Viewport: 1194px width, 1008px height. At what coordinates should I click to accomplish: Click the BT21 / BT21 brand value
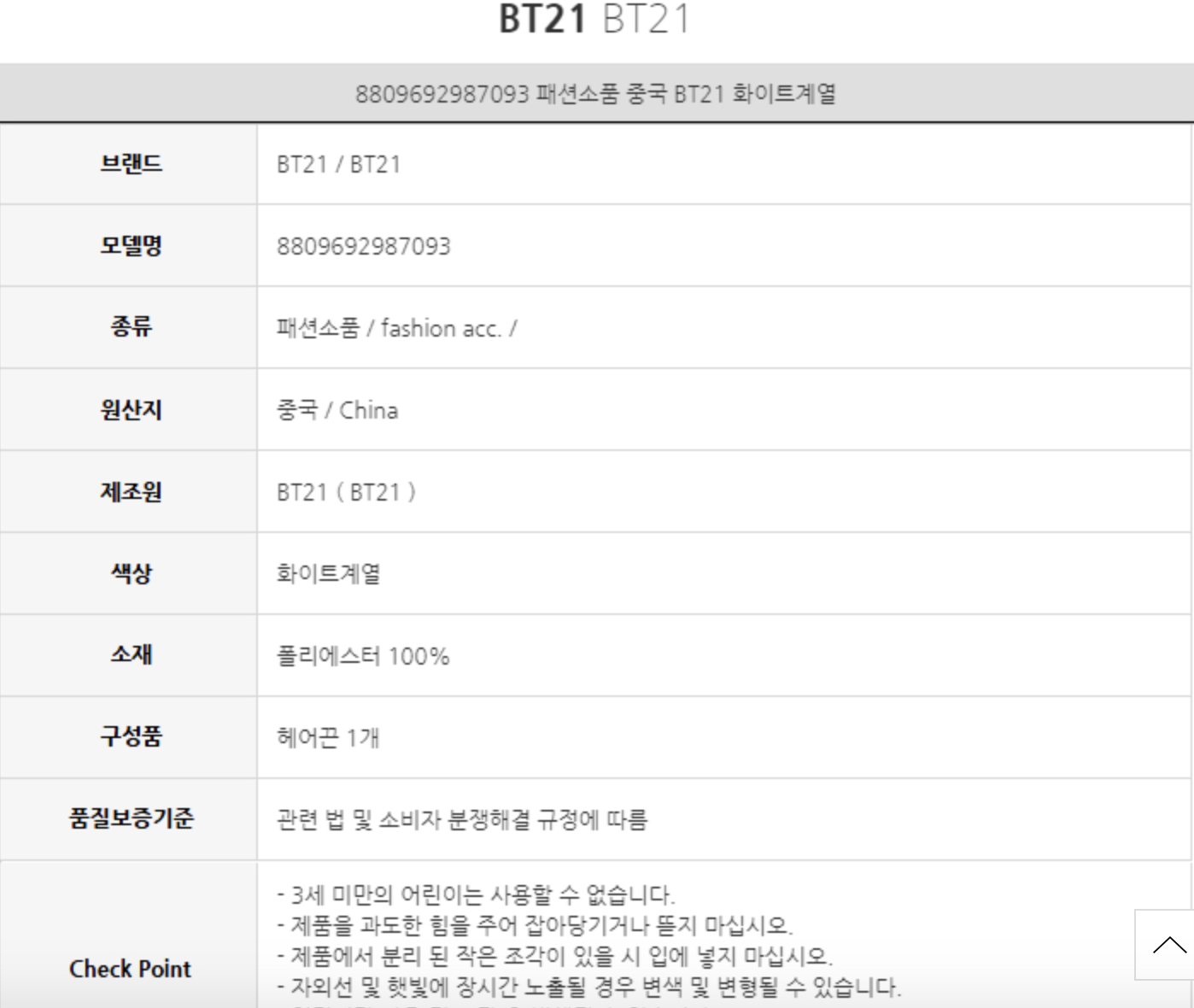tap(338, 164)
